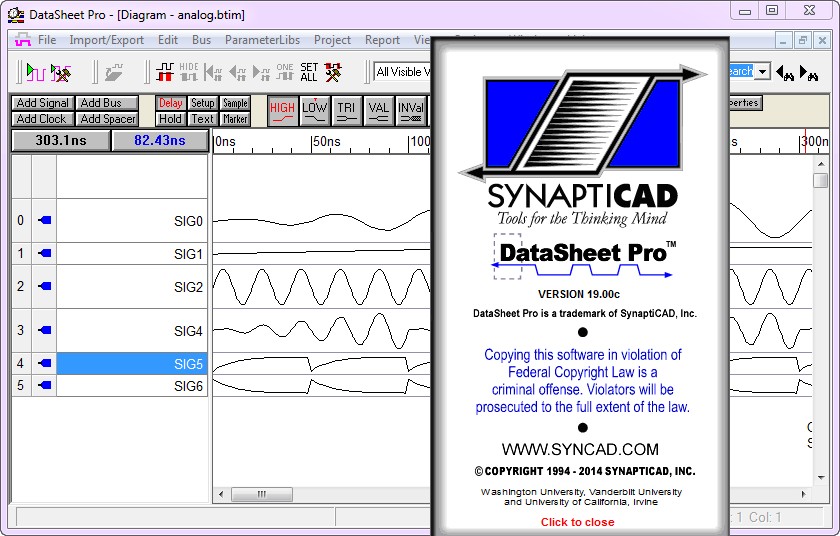The height and width of the screenshot is (536, 840).
Task: Click the SIG2 blue direction icon
Action: 45,286
